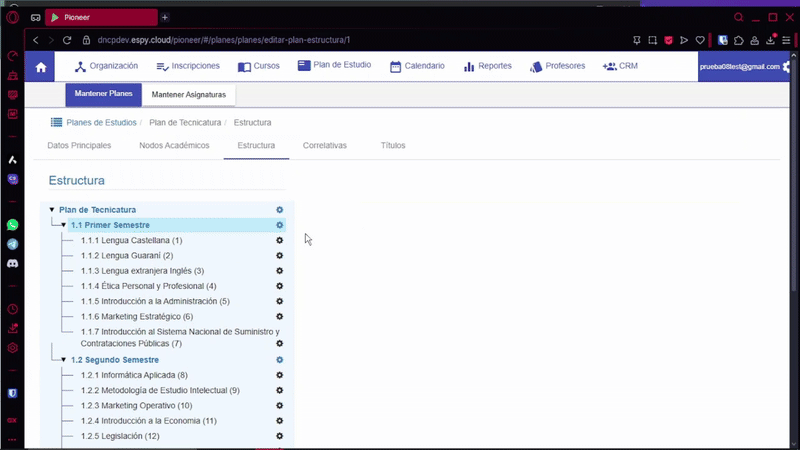The image size is (800, 450).
Task: Open the Calendario menu
Action: coord(417,66)
